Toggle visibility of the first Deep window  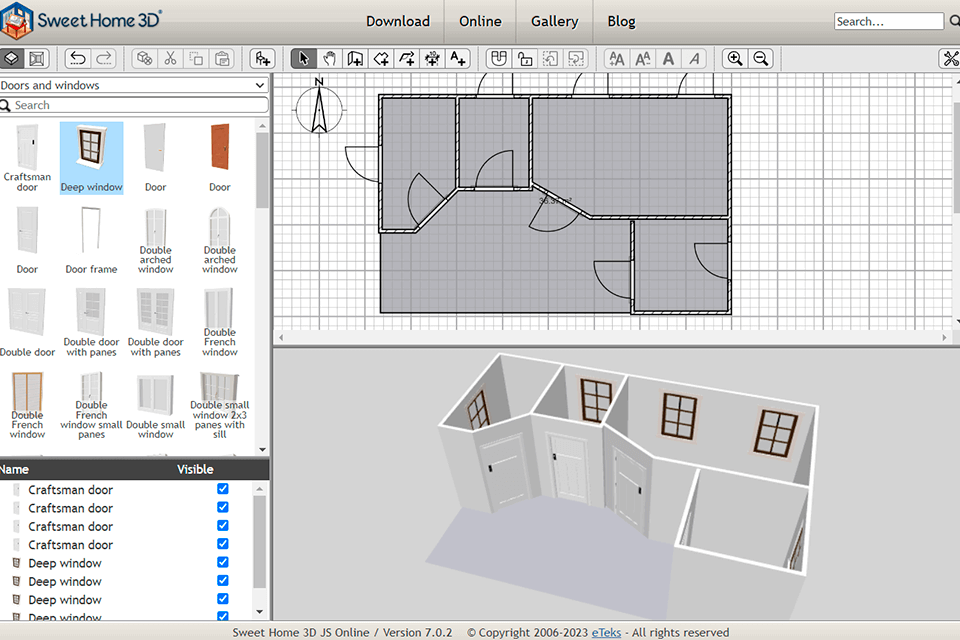(x=223, y=563)
